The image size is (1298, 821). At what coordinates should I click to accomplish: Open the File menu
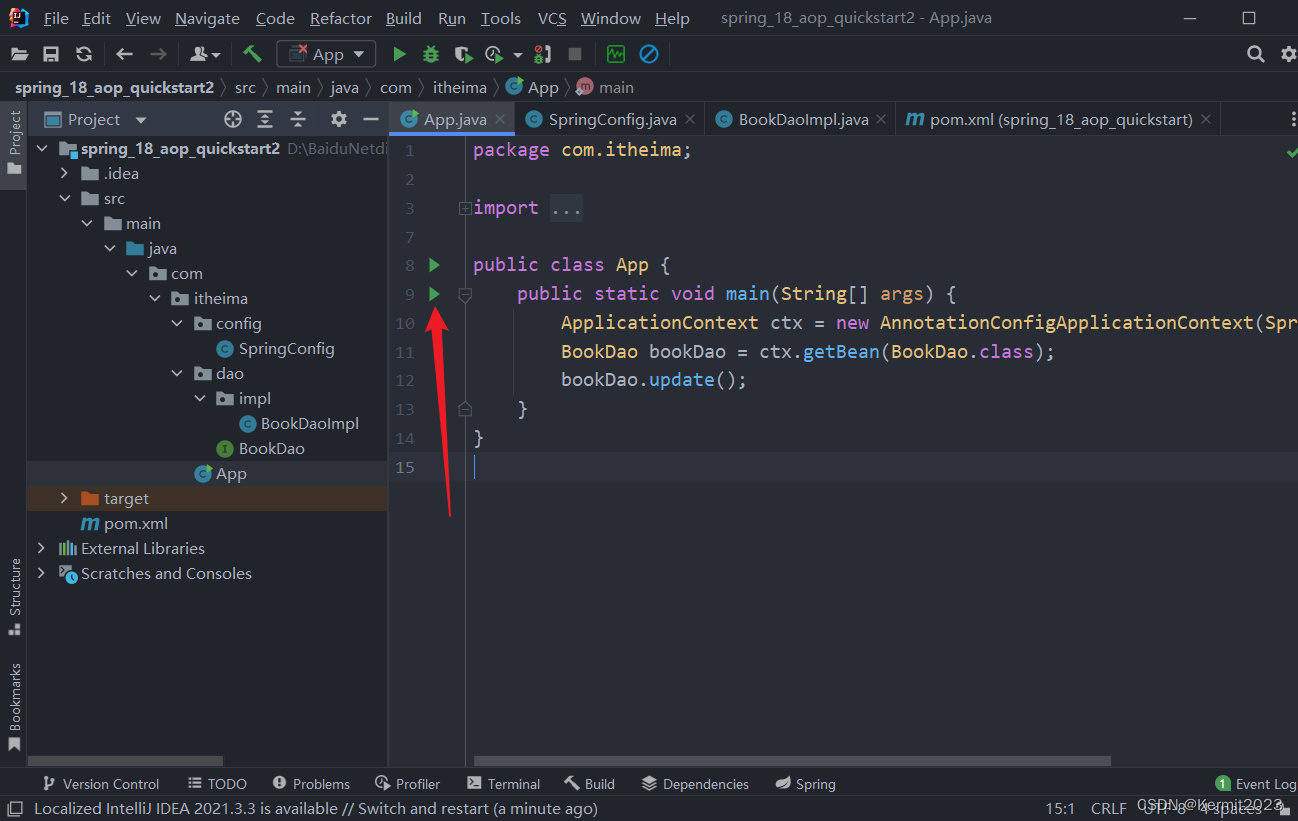click(x=56, y=18)
